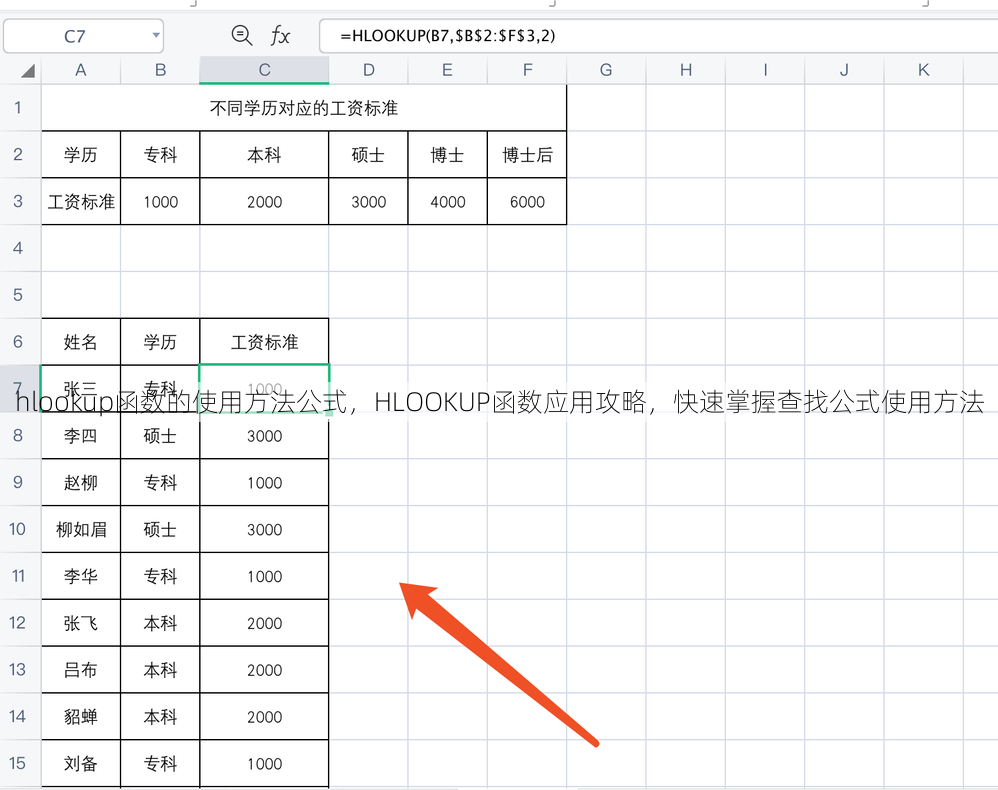Select column B header
Image resolution: width=998 pixels, height=790 pixels.
click(x=160, y=70)
